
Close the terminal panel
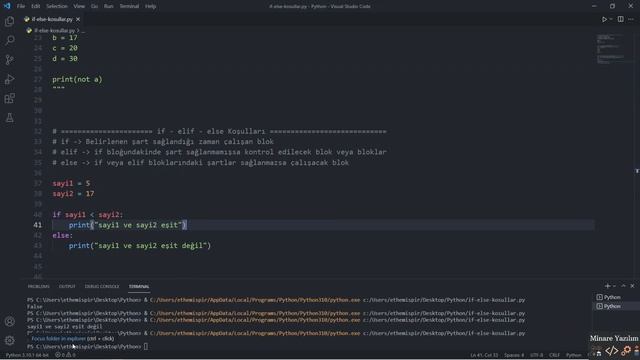[632, 286]
